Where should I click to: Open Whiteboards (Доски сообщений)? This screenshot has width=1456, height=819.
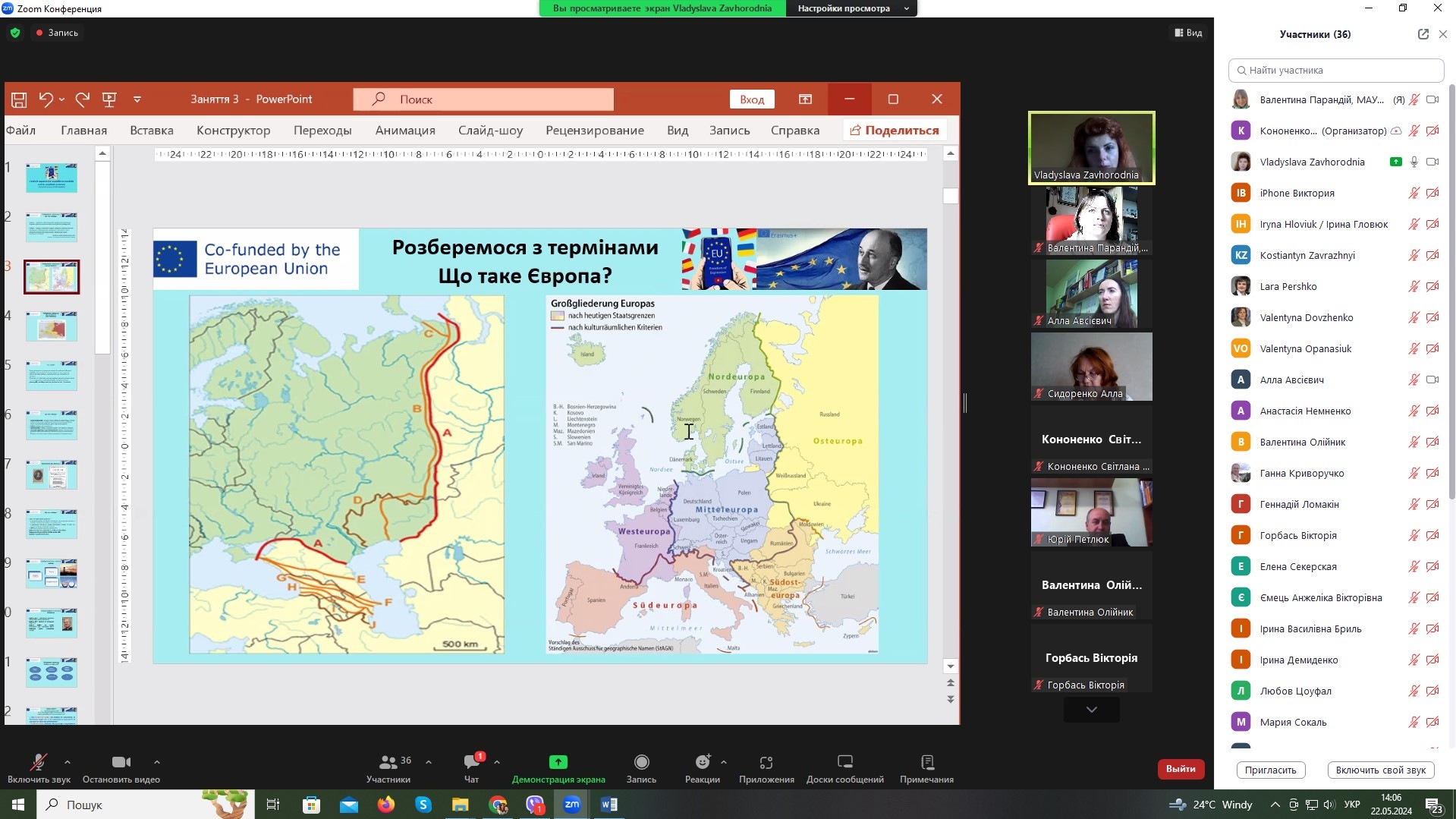(844, 763)
